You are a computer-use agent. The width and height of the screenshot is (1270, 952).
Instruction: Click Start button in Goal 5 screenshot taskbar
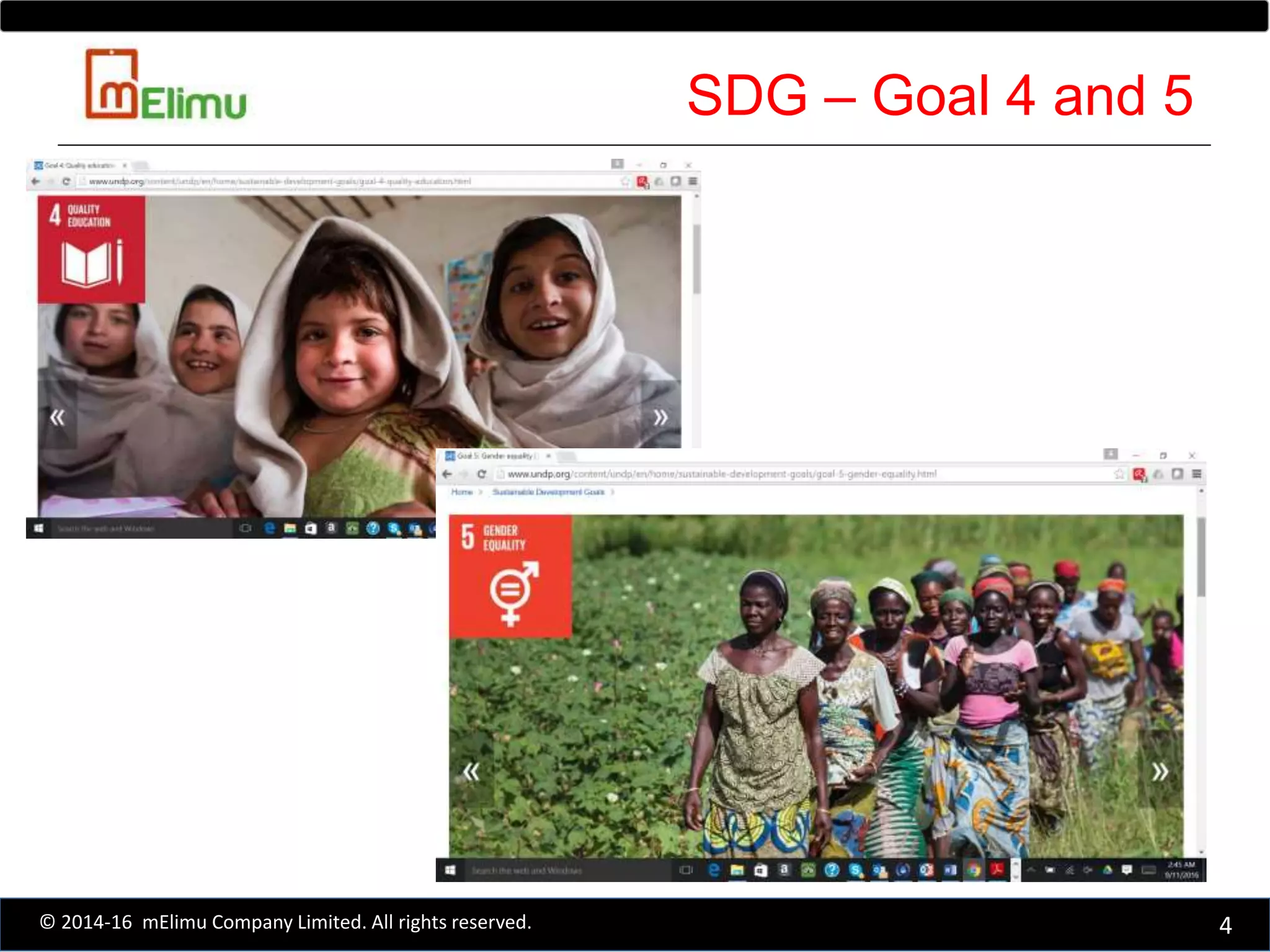click(x=451, y=870)
